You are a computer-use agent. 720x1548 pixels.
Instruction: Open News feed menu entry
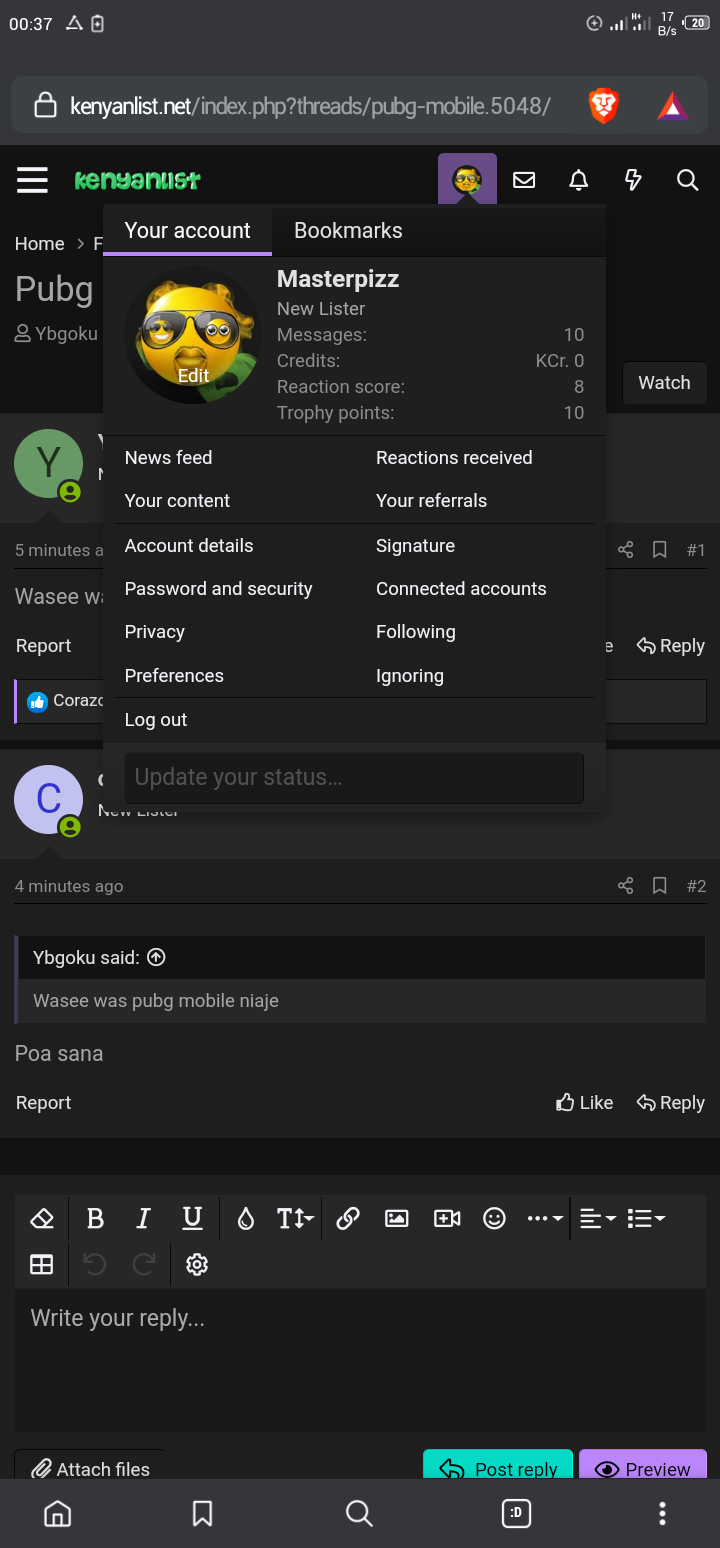(168, 457)
